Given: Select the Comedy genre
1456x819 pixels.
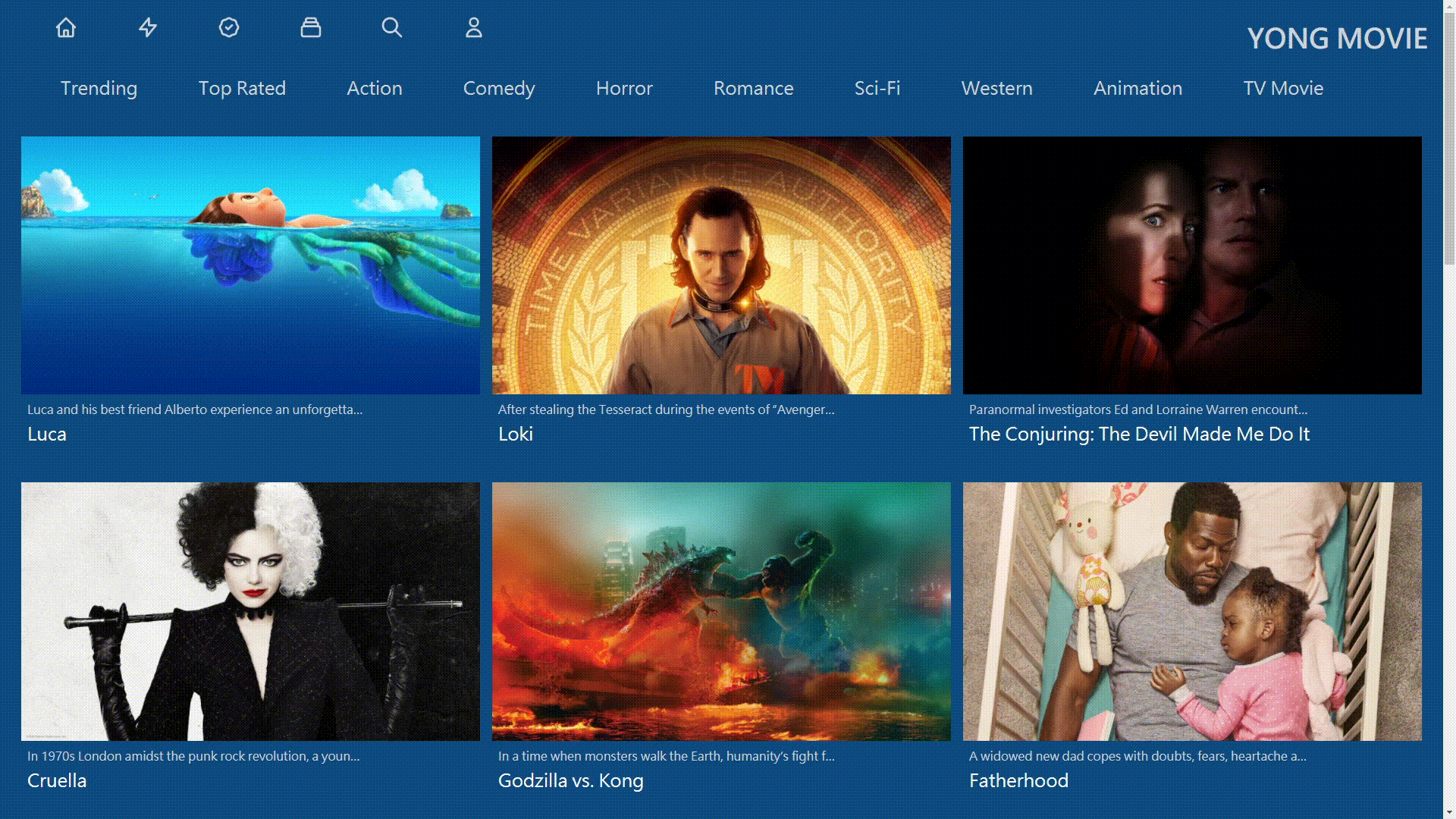Looking at the screenshot, I should click(x=499, y=88).
